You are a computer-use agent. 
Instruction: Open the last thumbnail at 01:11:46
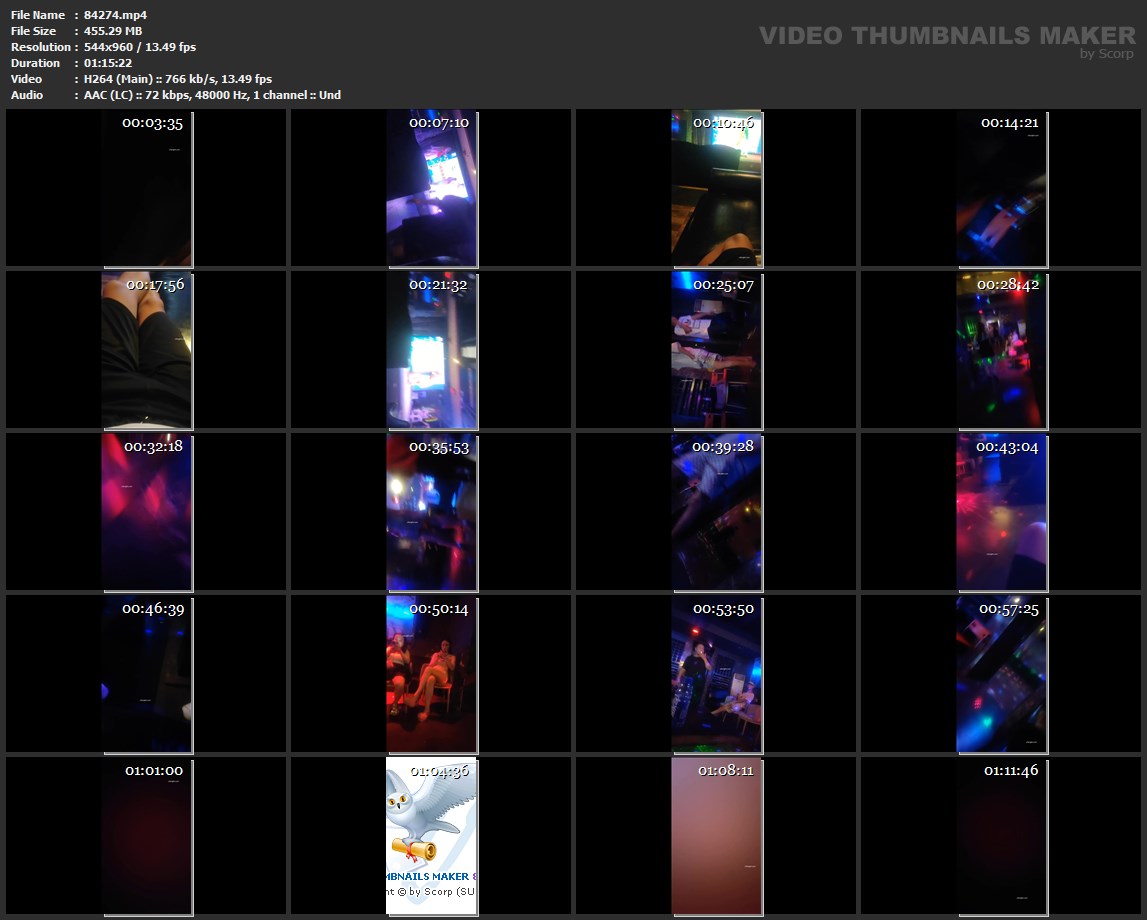[1002, 836]
